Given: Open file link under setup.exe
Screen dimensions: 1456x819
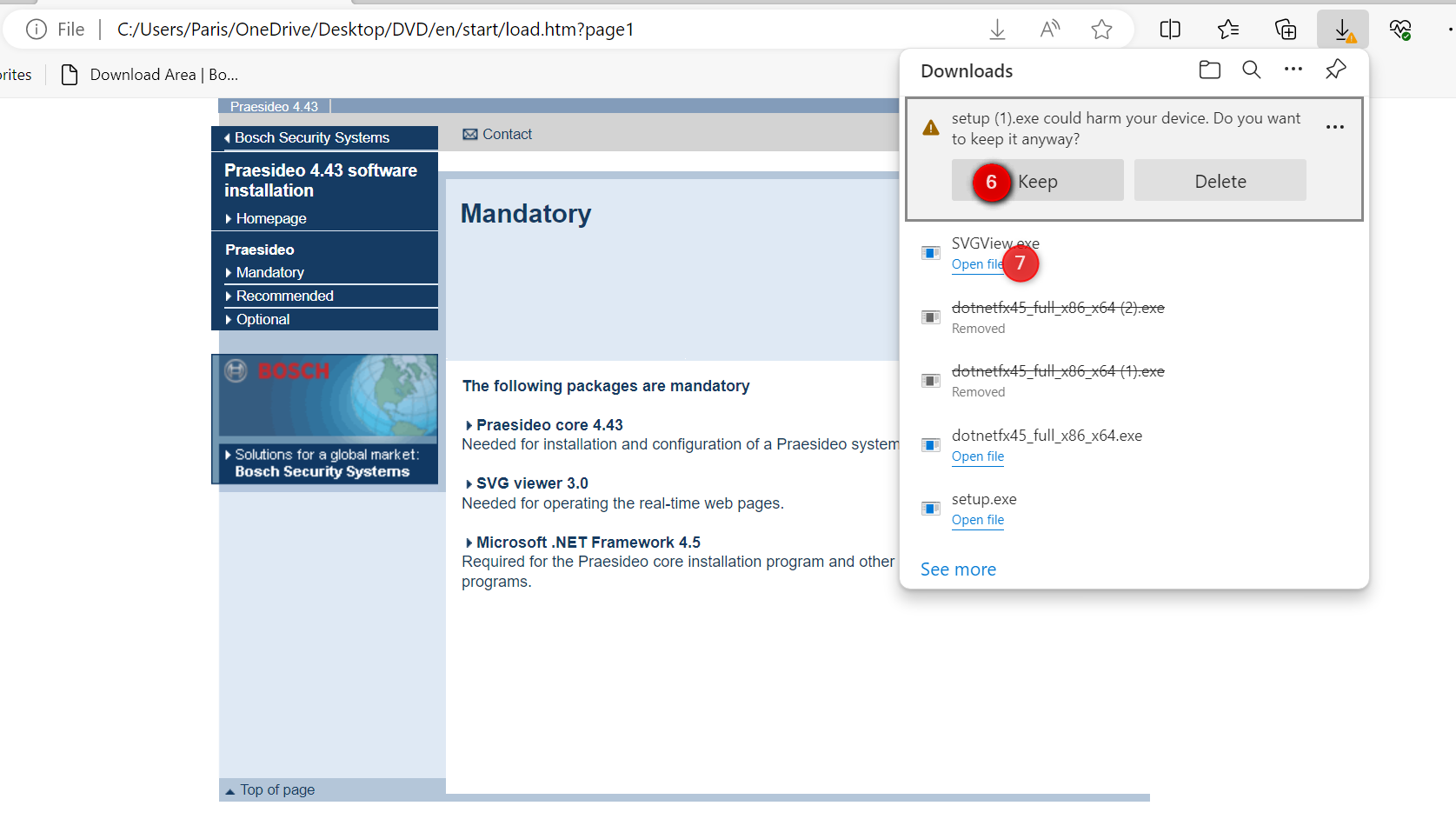Looking at the screenshot, I should click(977, 520).
